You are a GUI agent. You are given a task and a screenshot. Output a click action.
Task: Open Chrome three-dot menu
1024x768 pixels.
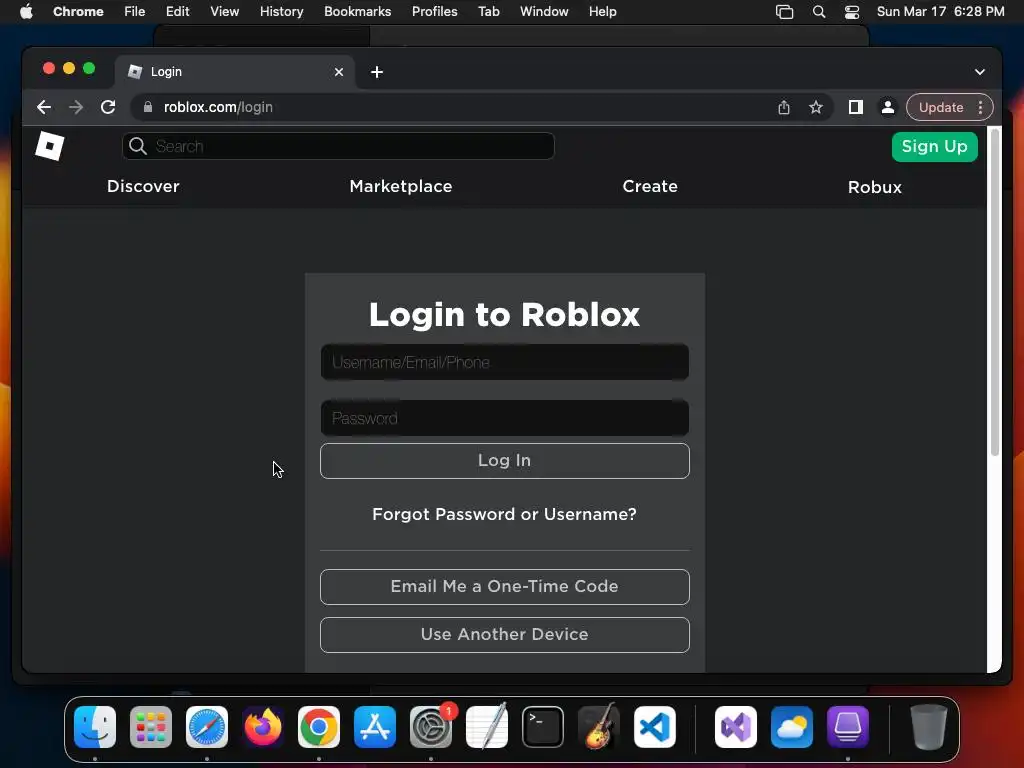[x=980, y=107]
